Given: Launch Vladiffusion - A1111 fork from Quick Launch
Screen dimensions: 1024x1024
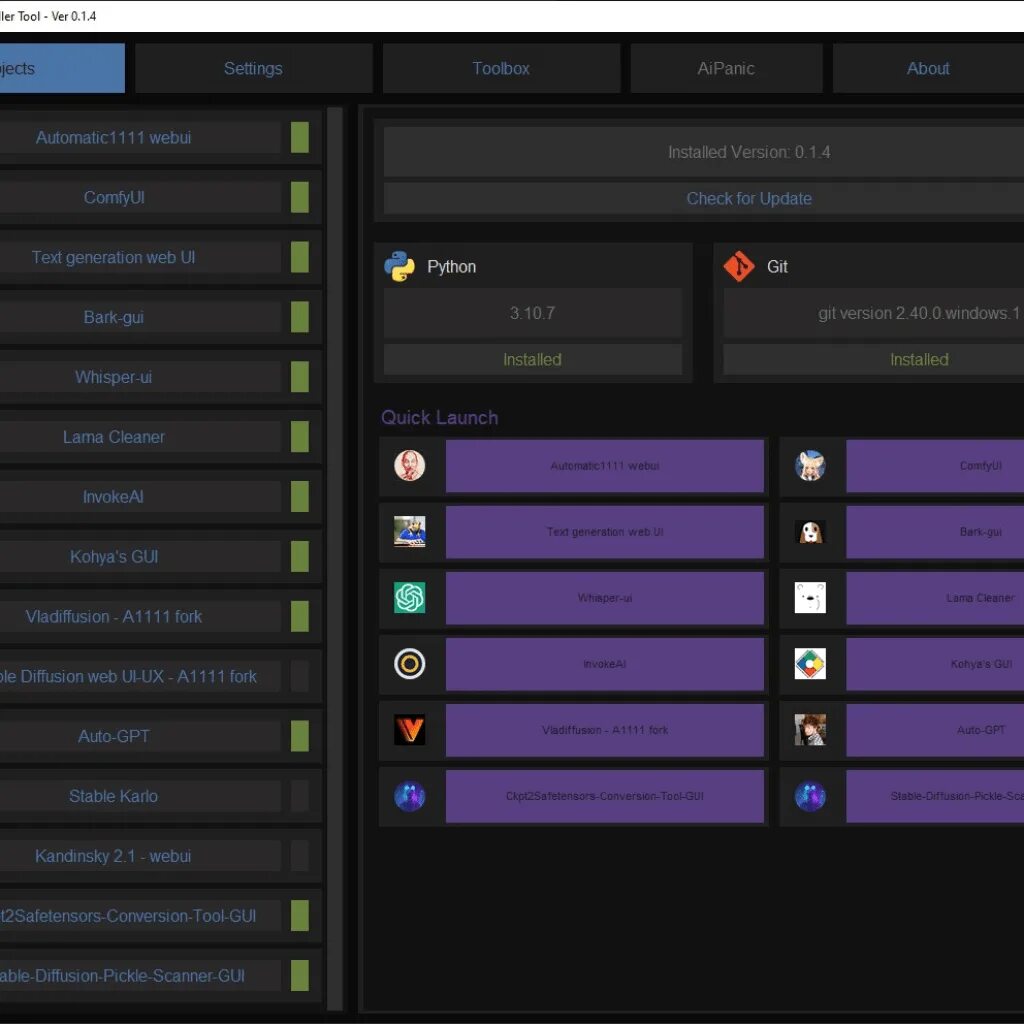Looking at the screenshot, I should 605,729.
